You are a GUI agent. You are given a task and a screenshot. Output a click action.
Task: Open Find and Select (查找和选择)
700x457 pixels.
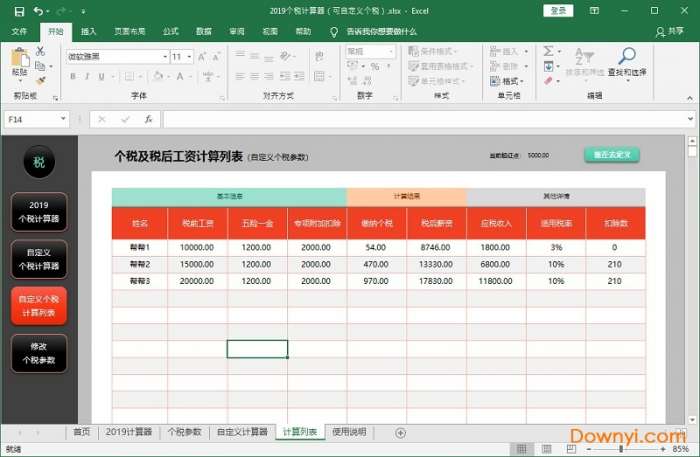[x=627, y=61]
